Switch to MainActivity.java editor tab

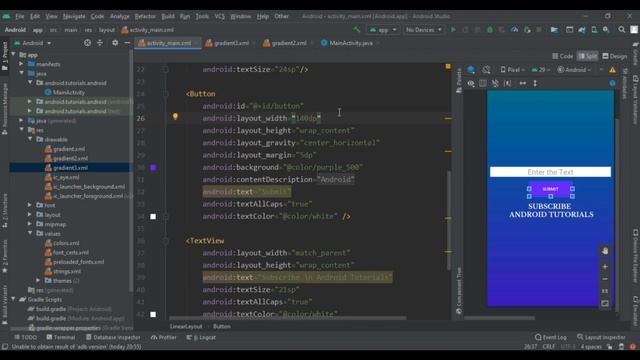350,43
